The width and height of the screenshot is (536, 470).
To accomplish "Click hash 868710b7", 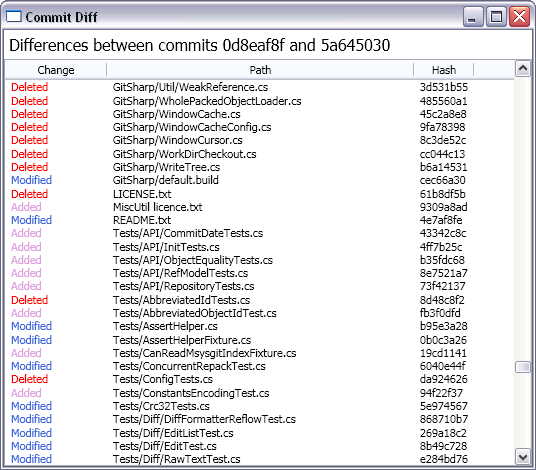I will click(x=444, y=419).
